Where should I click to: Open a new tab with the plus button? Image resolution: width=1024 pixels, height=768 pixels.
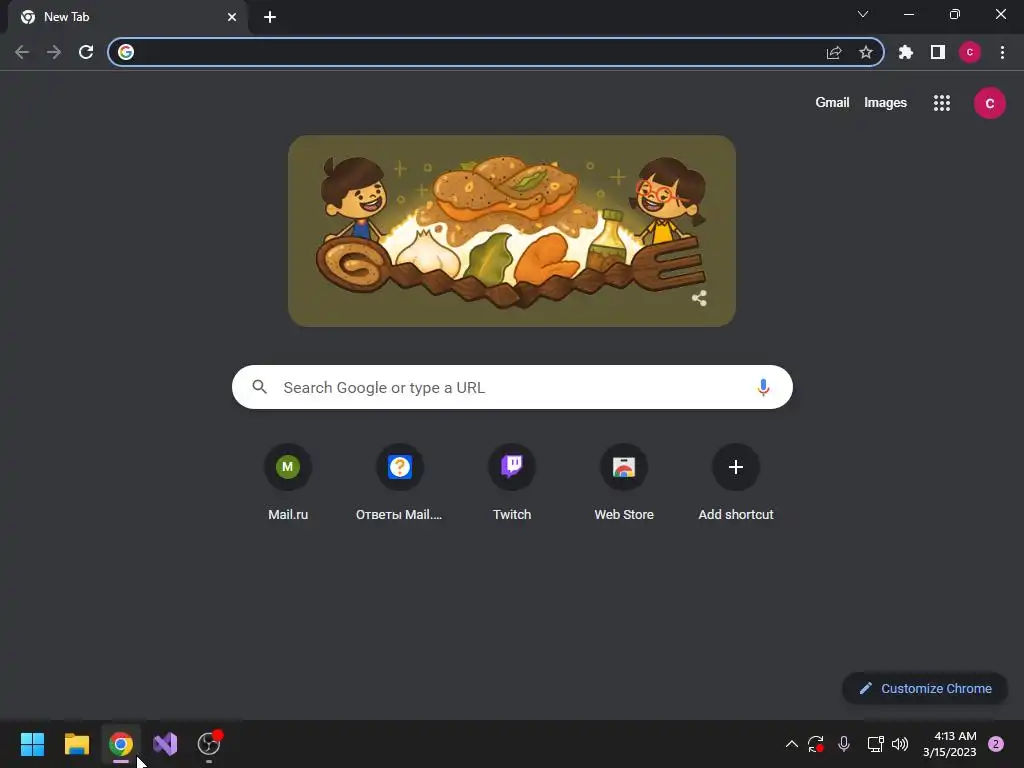[x=270, y=17]
